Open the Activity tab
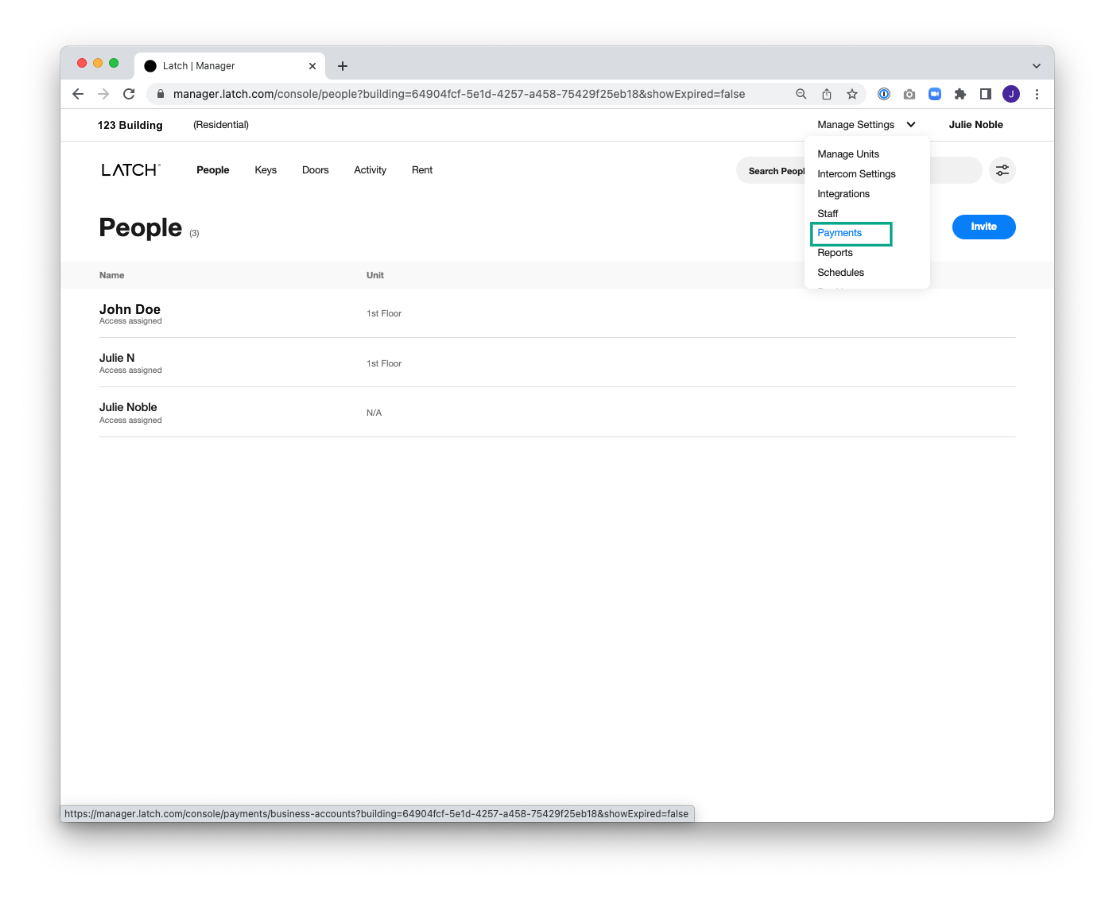This screenshot has height=897, width=1114. coord(370,170)
